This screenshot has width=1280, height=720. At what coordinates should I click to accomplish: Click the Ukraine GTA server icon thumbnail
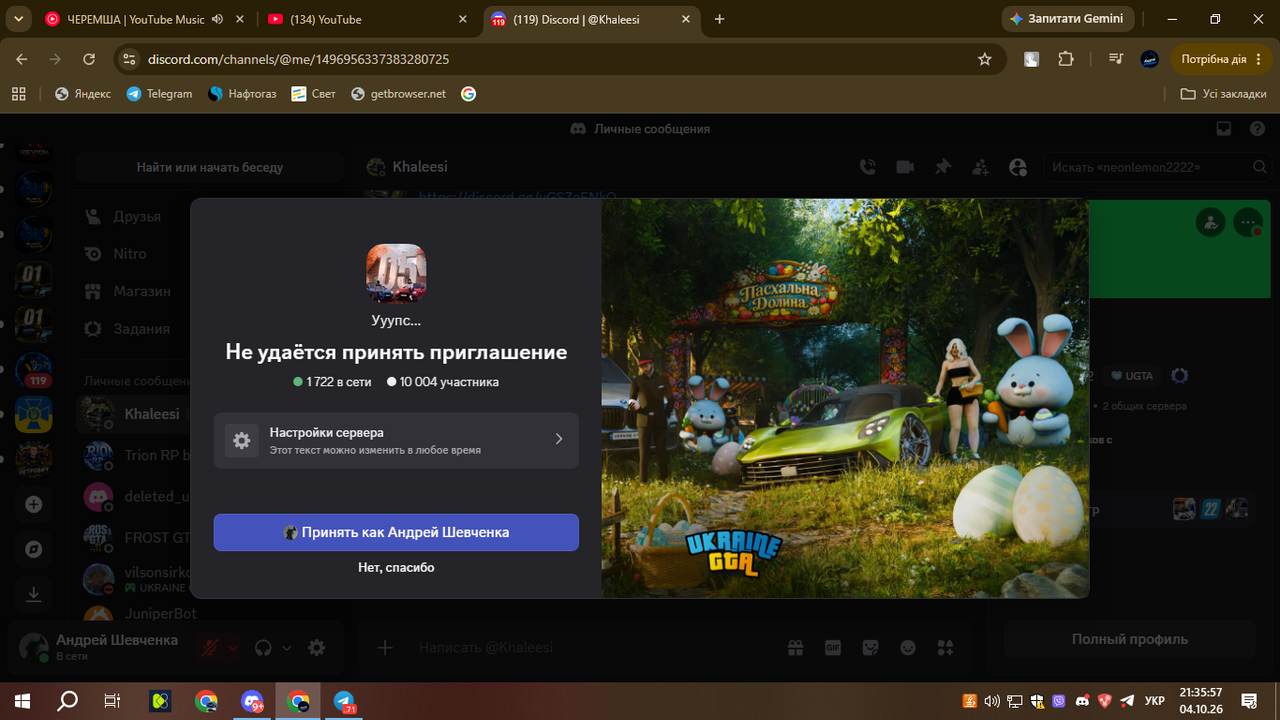tap(396, 273)
